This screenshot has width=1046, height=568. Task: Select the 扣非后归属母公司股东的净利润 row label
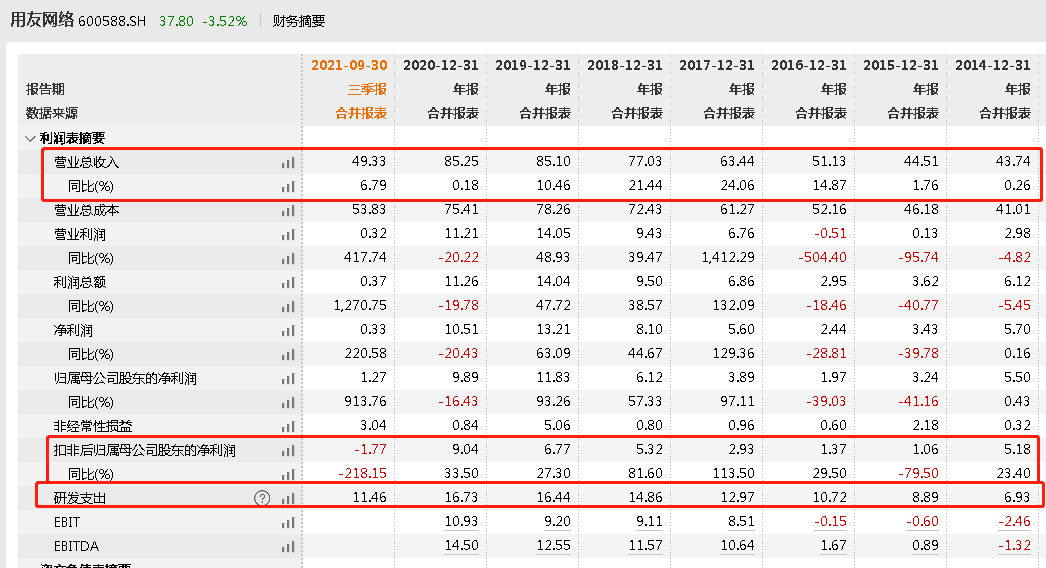(x=145, y=451)
